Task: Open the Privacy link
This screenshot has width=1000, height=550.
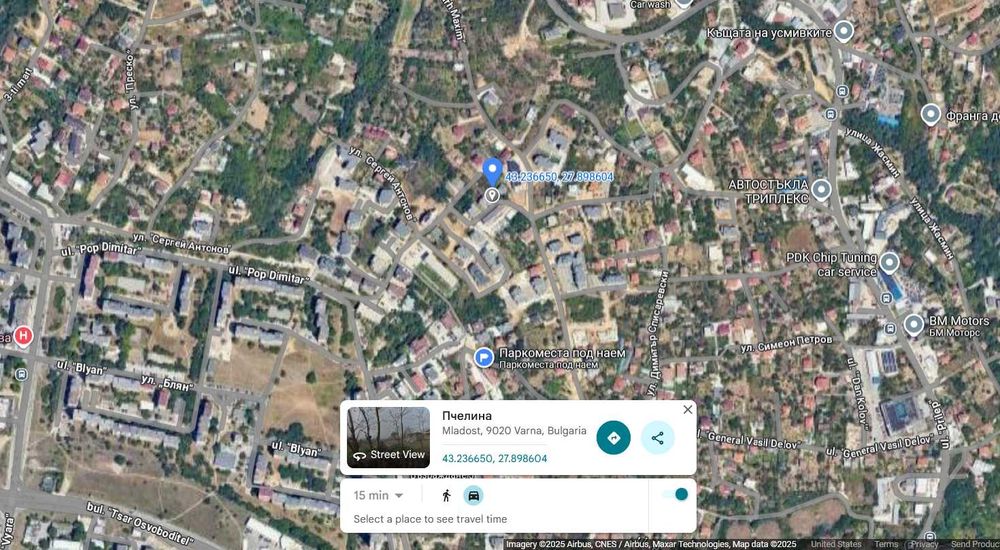Action: pos(925,544)
